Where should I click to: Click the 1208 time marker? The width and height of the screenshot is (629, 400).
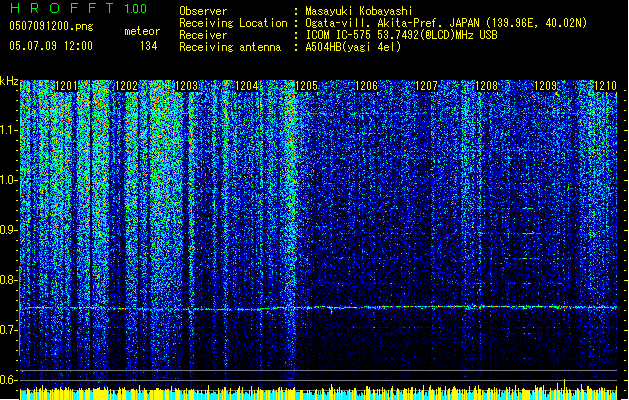(x=486, y=86)
